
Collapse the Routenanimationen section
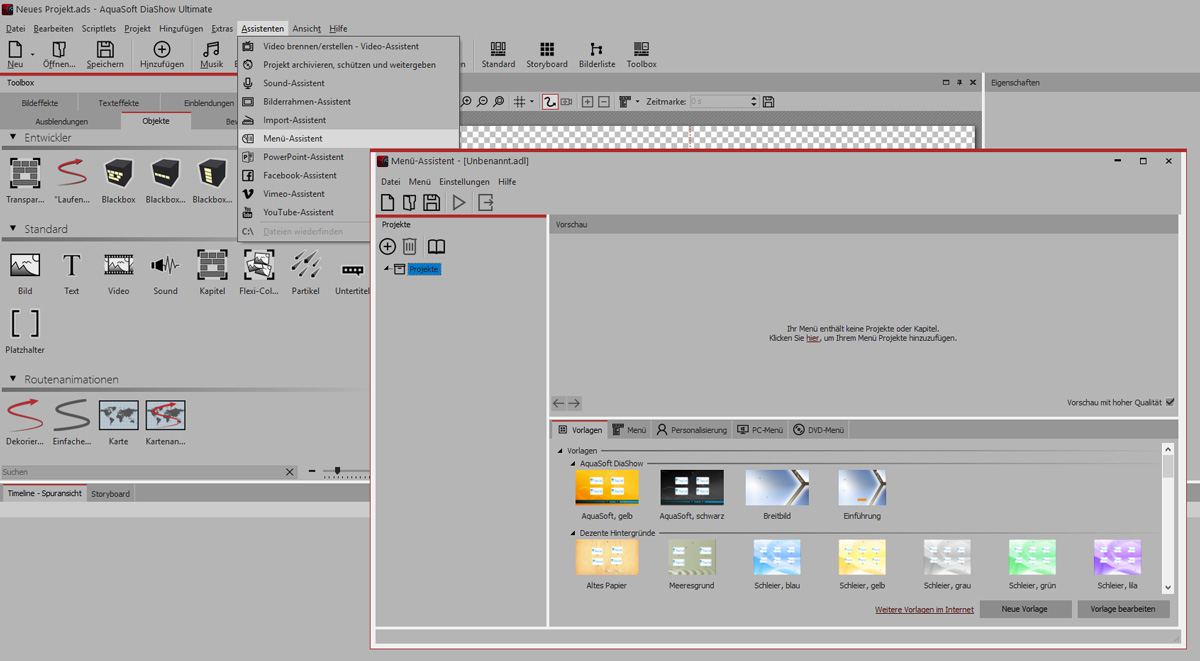click(x=13, y=380)
